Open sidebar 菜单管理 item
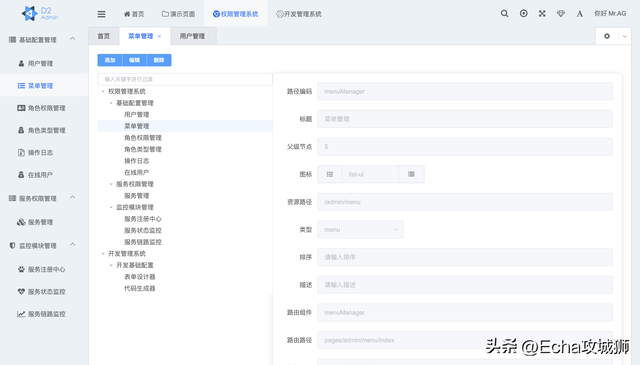The height and width of the screenshot is (365, 640). (x=44, y=86)
